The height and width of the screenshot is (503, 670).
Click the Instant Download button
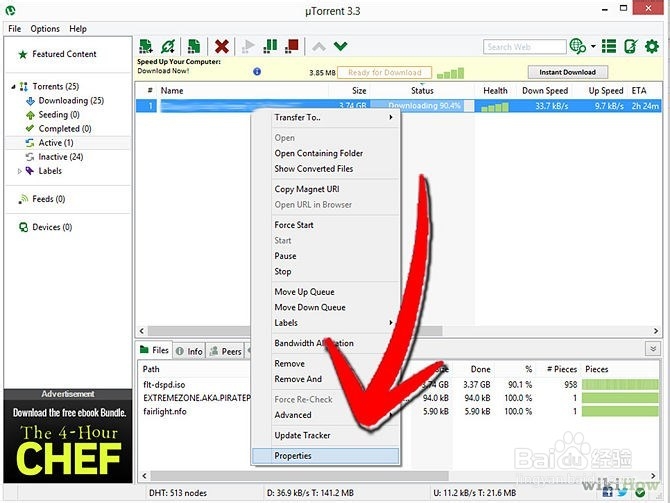[567, 72]
